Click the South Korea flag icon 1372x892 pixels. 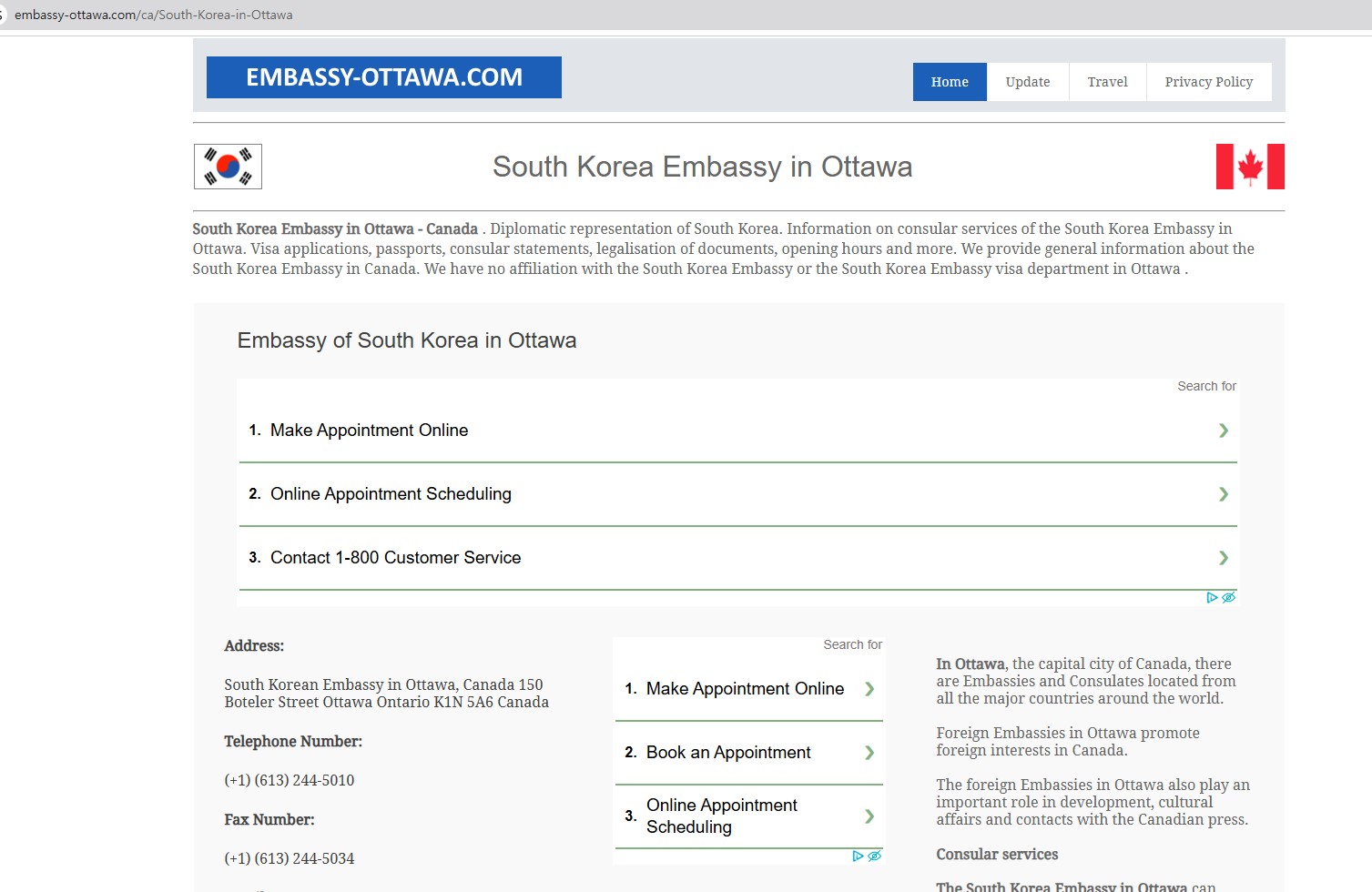pyautogui.click(x=228, y=167)
